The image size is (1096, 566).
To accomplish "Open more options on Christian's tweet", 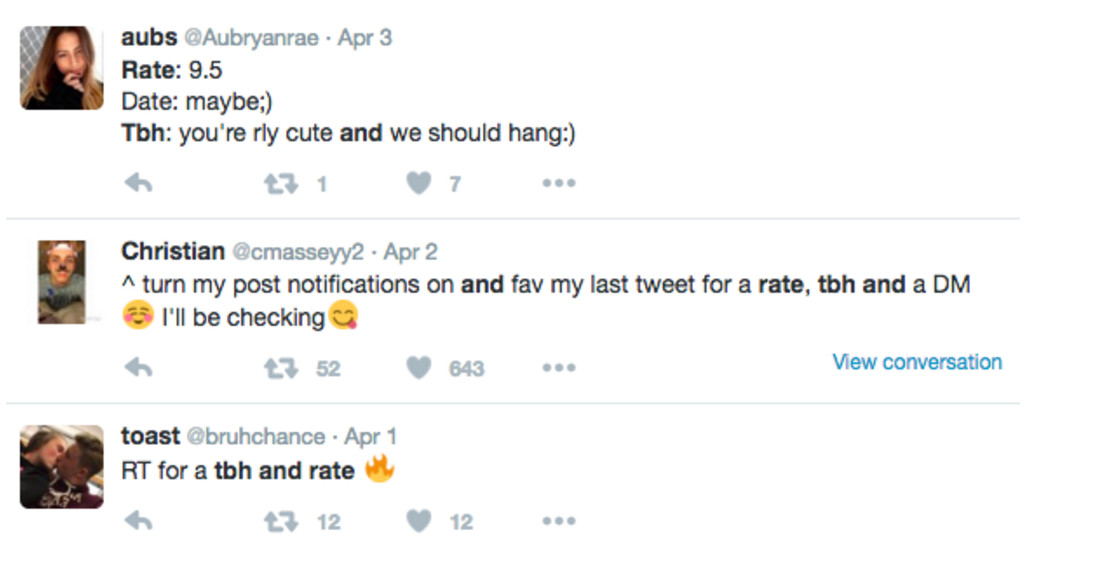I will (x=558, y=368).
